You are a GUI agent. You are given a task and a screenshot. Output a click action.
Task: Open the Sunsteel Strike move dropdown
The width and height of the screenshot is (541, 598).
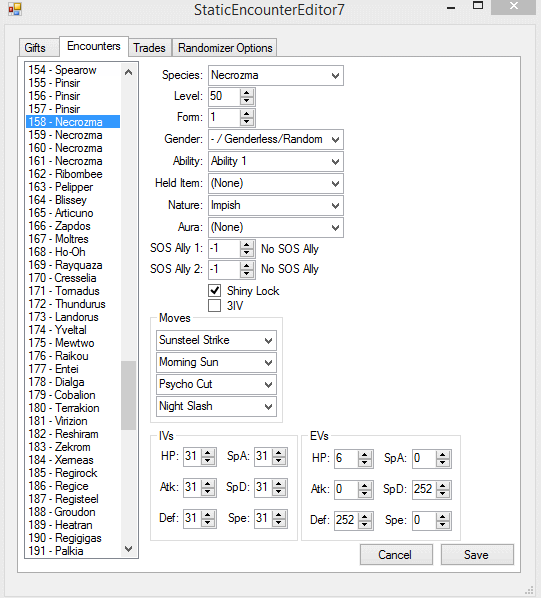(216, 340)
